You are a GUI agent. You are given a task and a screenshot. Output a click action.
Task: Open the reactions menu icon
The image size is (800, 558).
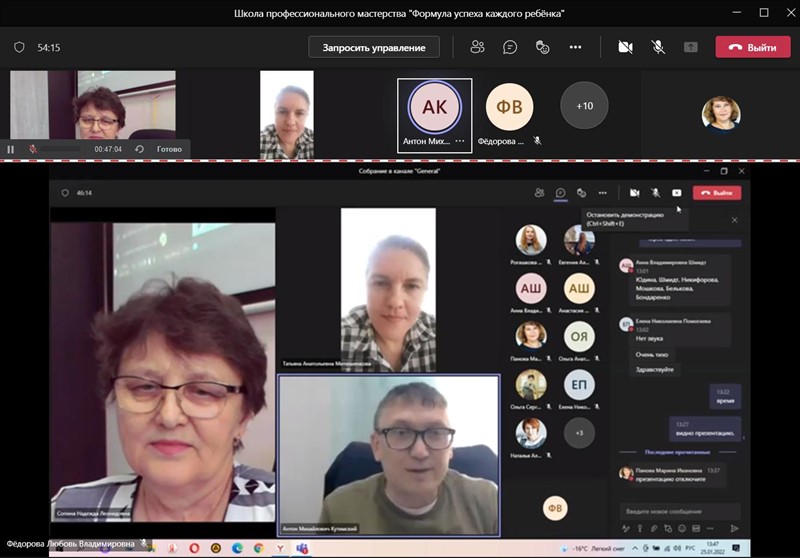[x=543, y=47]
